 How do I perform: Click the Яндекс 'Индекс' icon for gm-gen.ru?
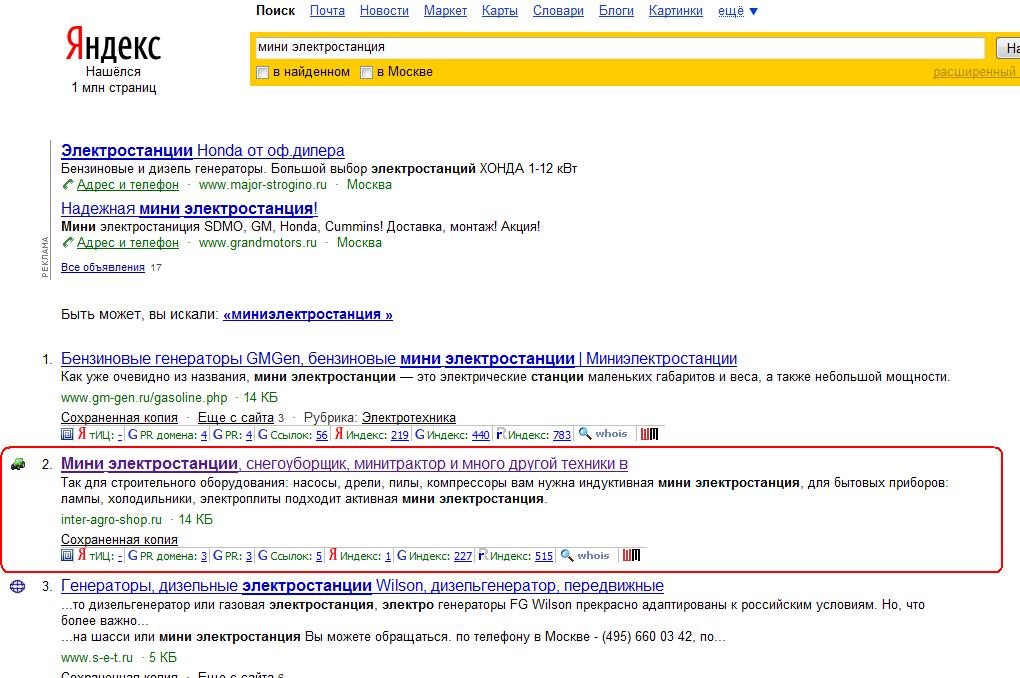pyautogui.click(x=339, y=433)
